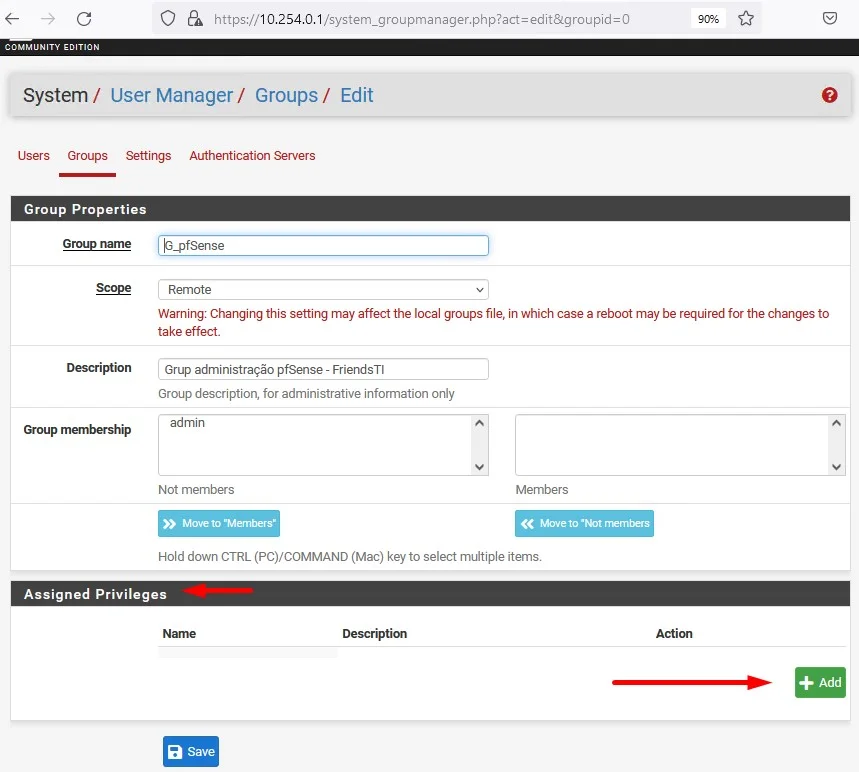Click the browser forward arrow
This screenshot has width=859, height=772.
[47, 18]
